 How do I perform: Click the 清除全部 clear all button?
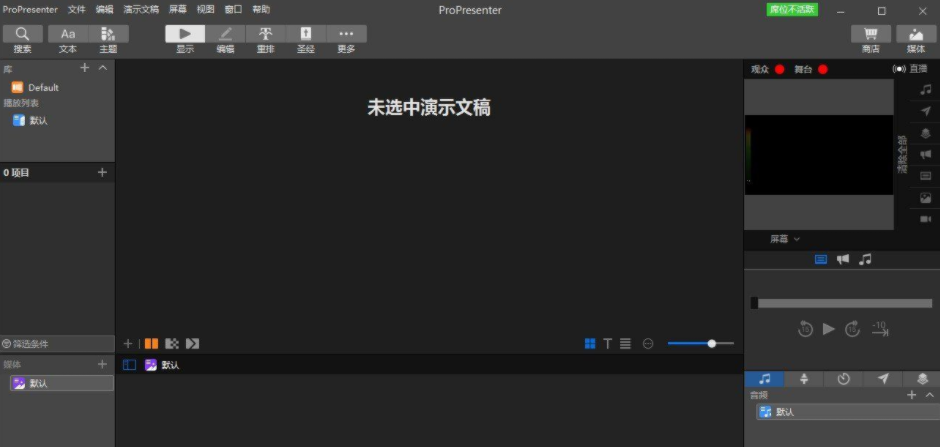(x=902, y=155)
